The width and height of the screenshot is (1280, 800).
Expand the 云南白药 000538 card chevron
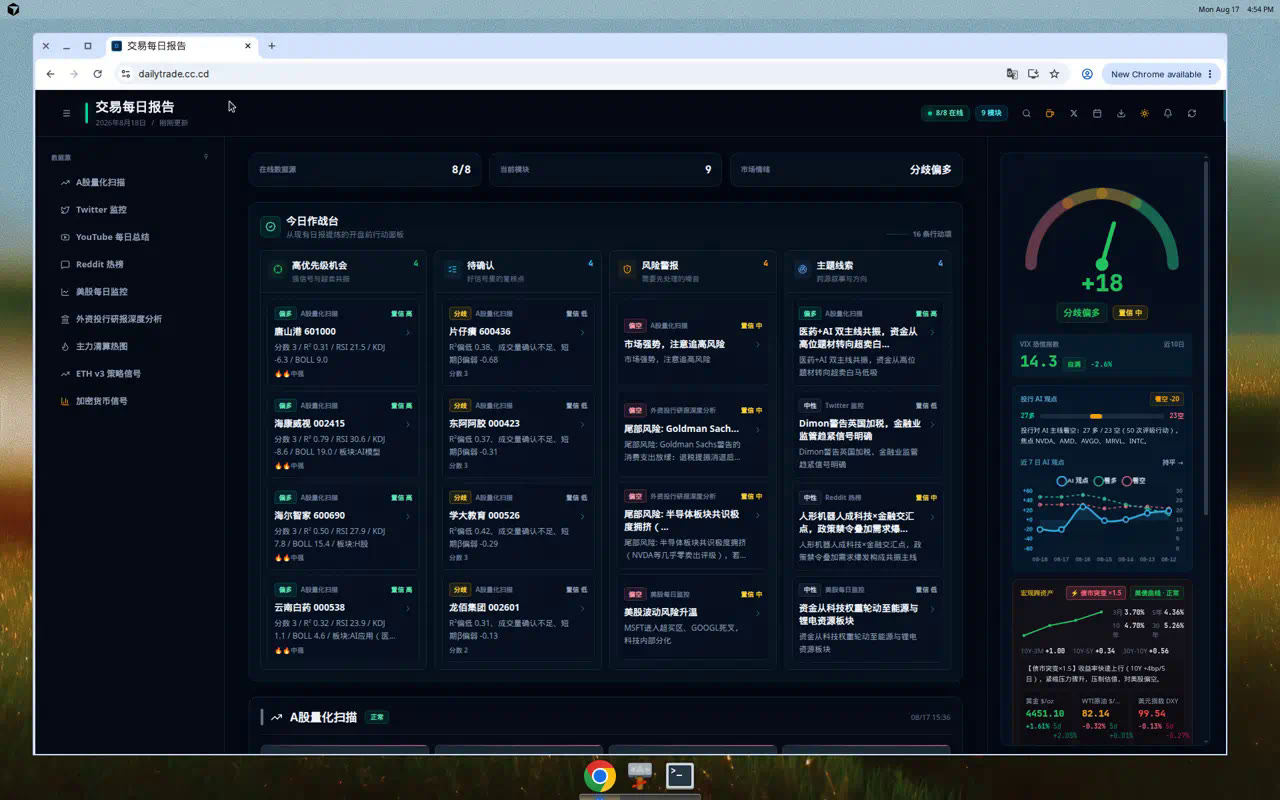408,608
